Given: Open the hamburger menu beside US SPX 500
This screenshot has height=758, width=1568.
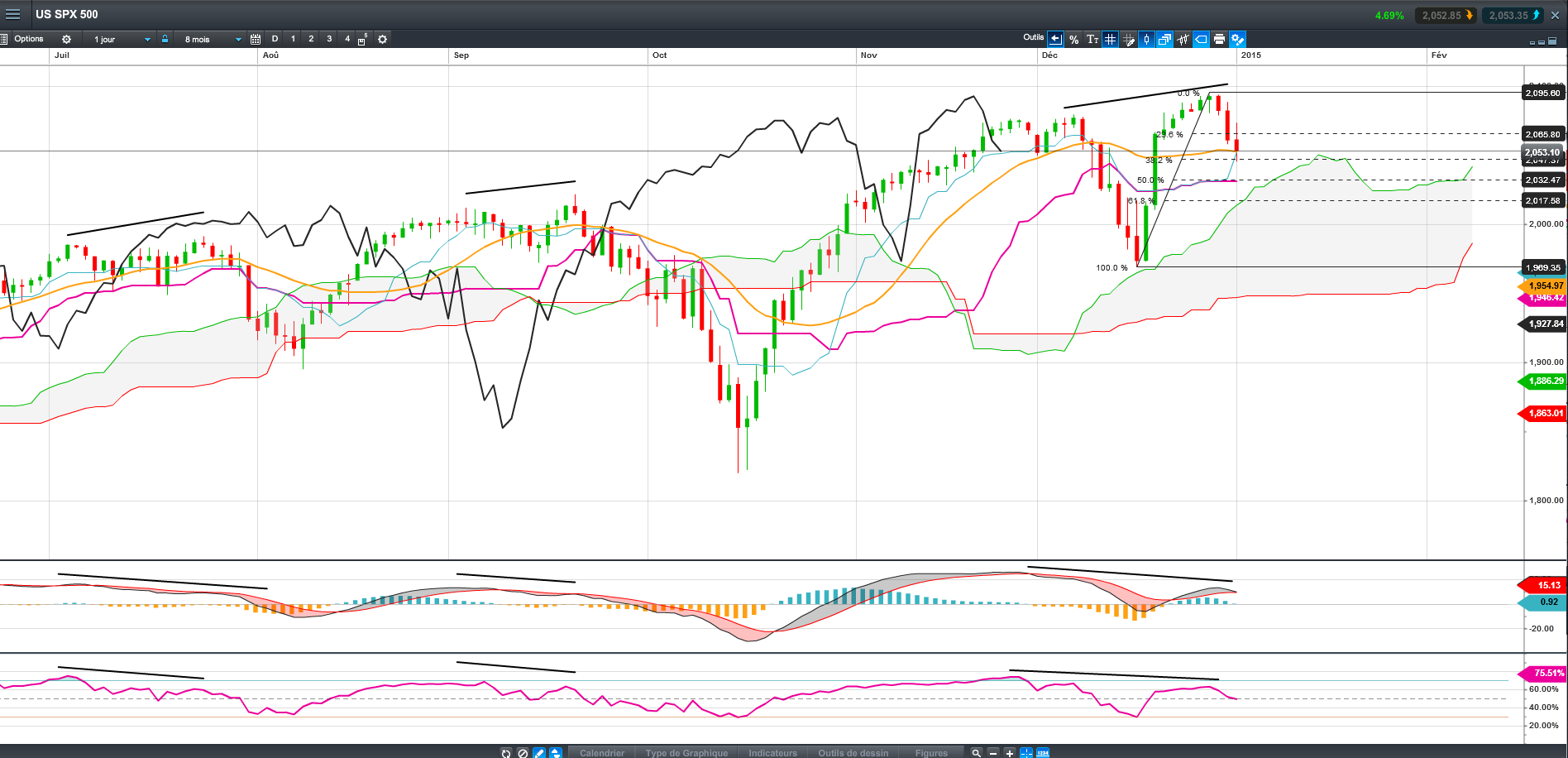Looking at the screenshot, I should [x=13, y=14].
